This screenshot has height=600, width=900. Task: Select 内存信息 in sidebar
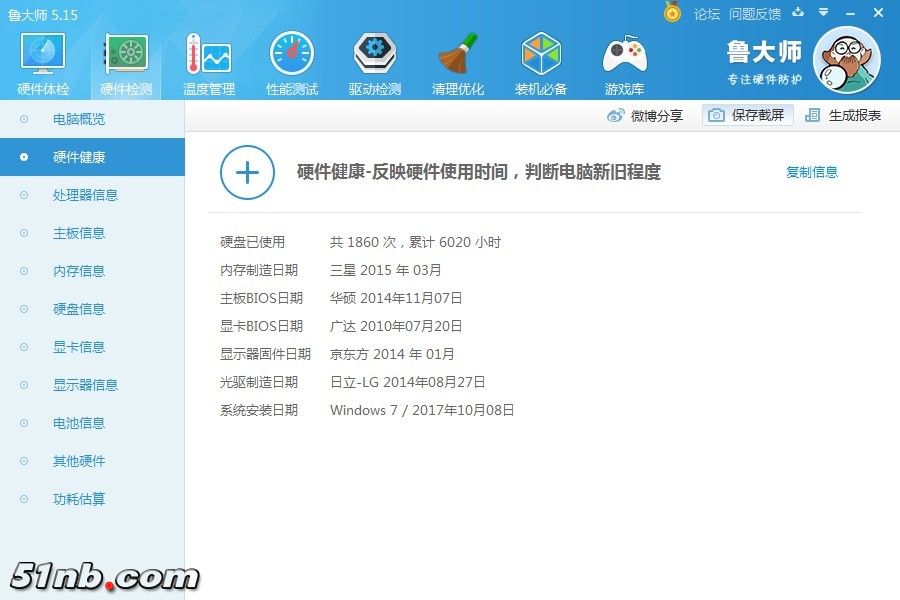pos(92,271)
